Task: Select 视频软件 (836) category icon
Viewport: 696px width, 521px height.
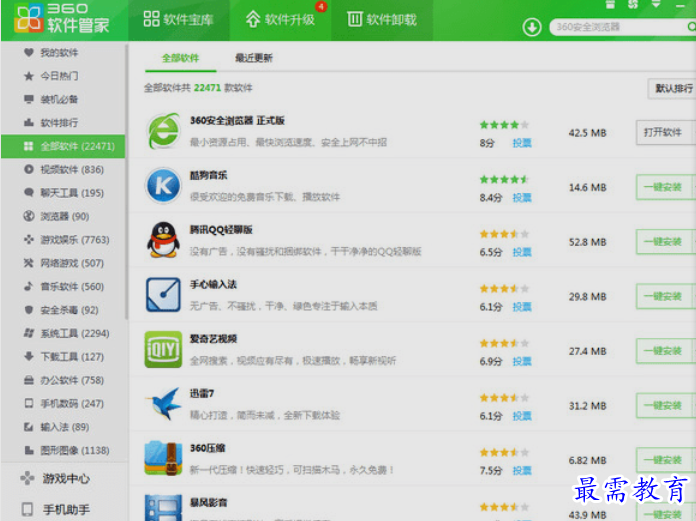Action: (x=29, y=169)
